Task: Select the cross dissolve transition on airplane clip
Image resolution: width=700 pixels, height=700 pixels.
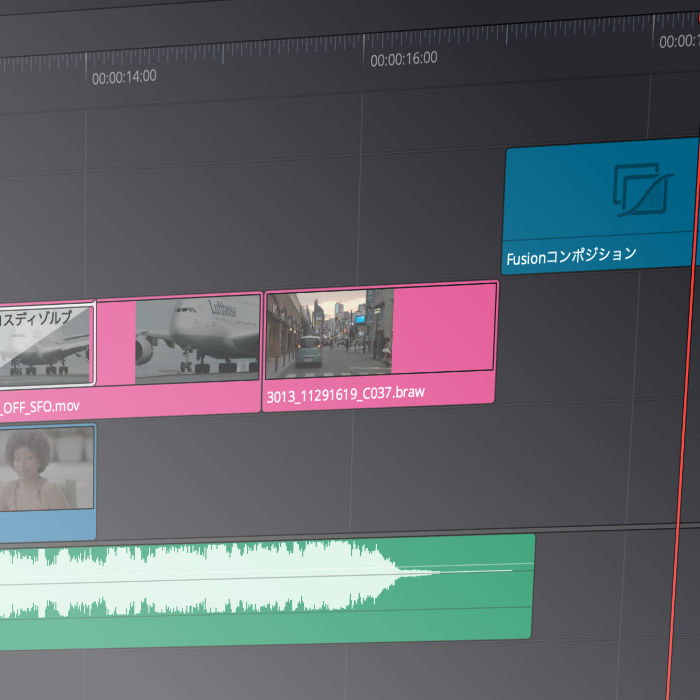Action: (x=46, y=344)
